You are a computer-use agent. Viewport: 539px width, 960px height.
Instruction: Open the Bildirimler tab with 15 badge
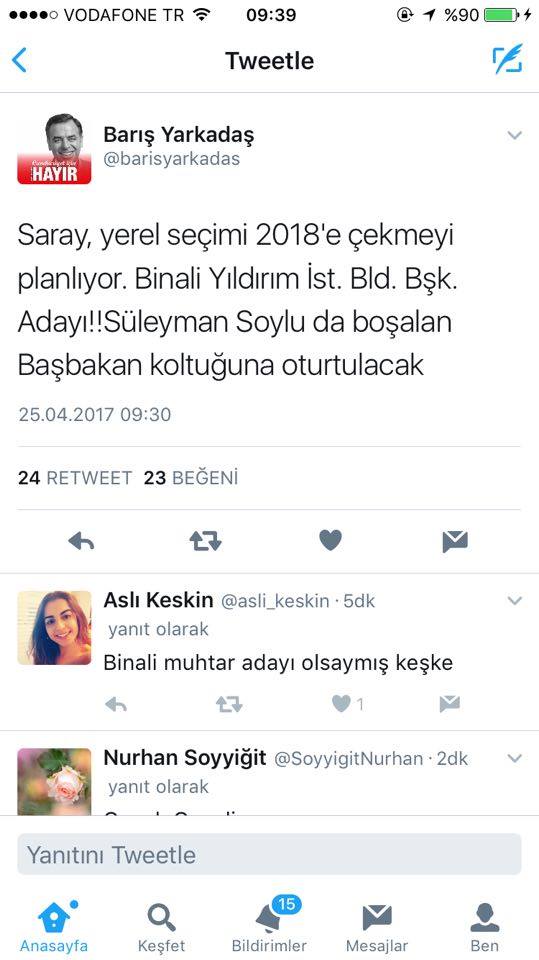pos(270,926)
